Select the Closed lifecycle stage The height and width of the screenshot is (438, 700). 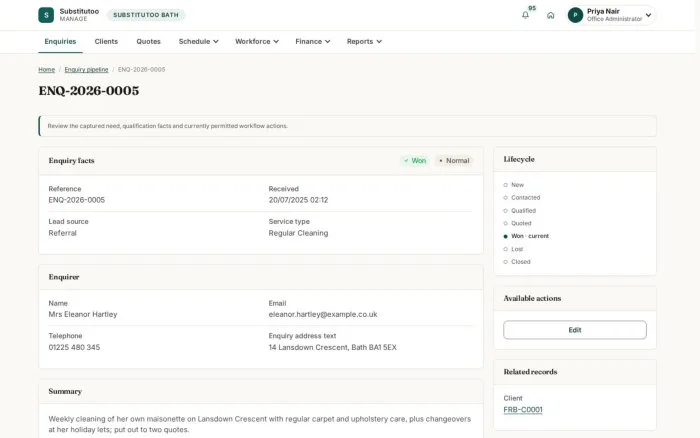[x=517, y=262]
